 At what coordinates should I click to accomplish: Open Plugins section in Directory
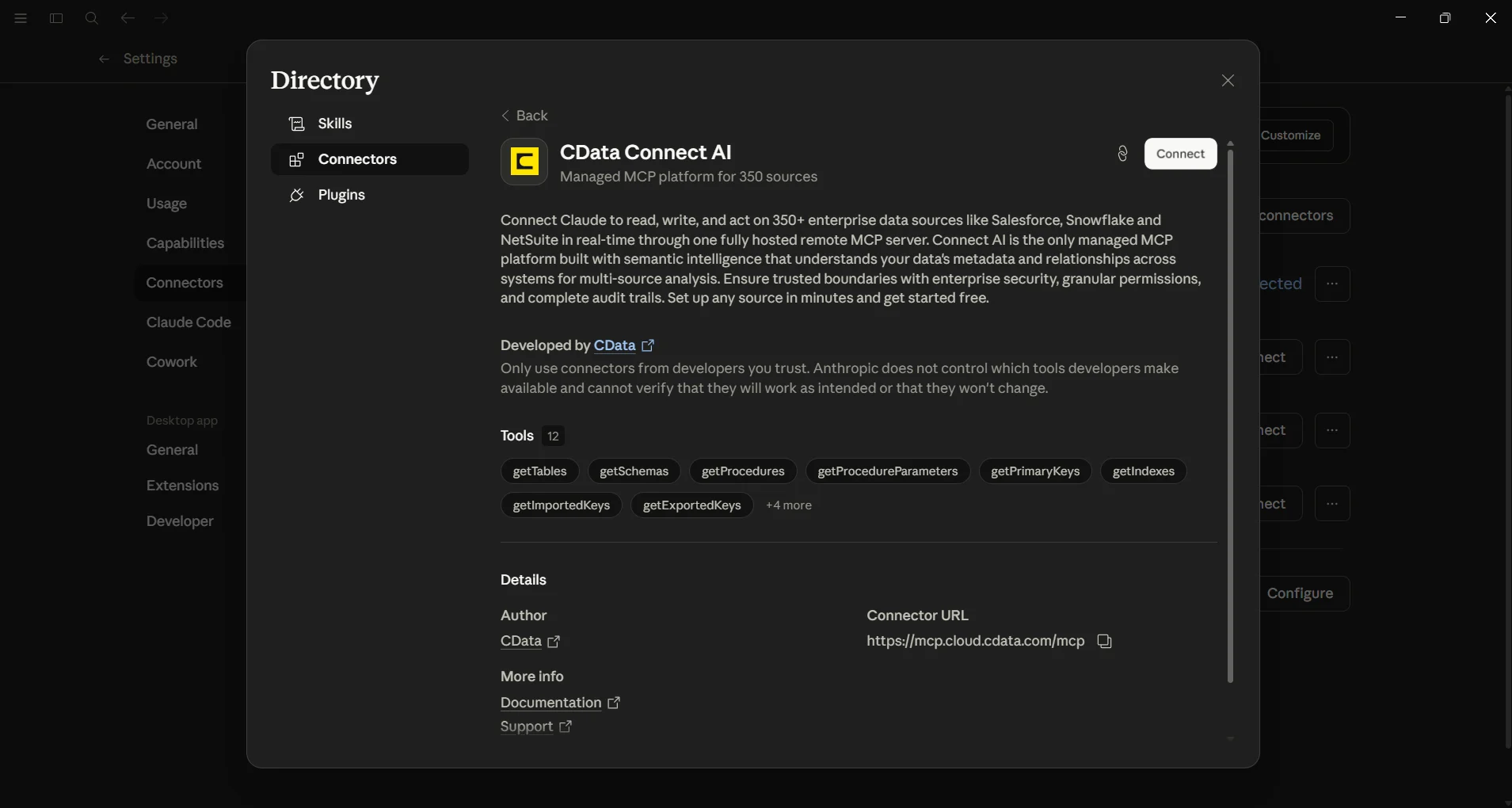tap(370, 195)
